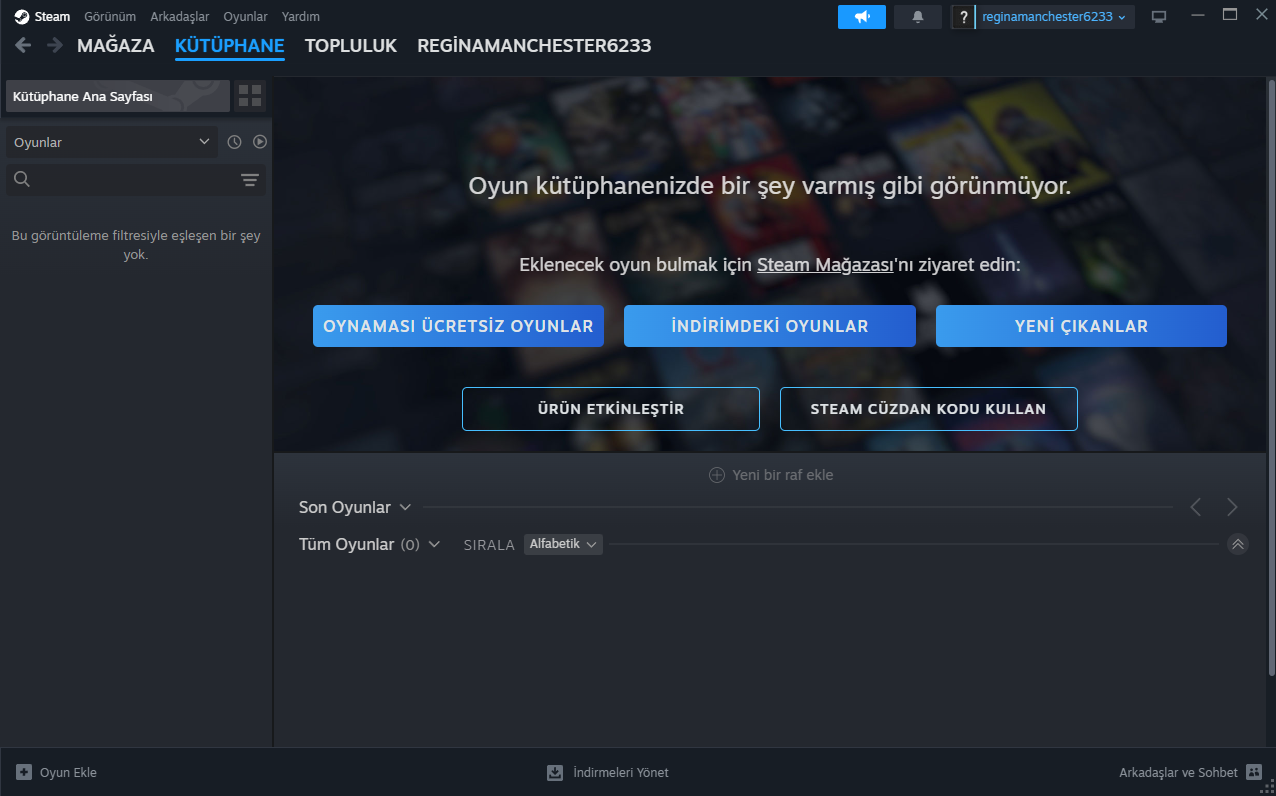Click Oyun Ekle at bottom left
This screenshot has width=1276, height=796.
pyautogui.click(x=56, y=772)
